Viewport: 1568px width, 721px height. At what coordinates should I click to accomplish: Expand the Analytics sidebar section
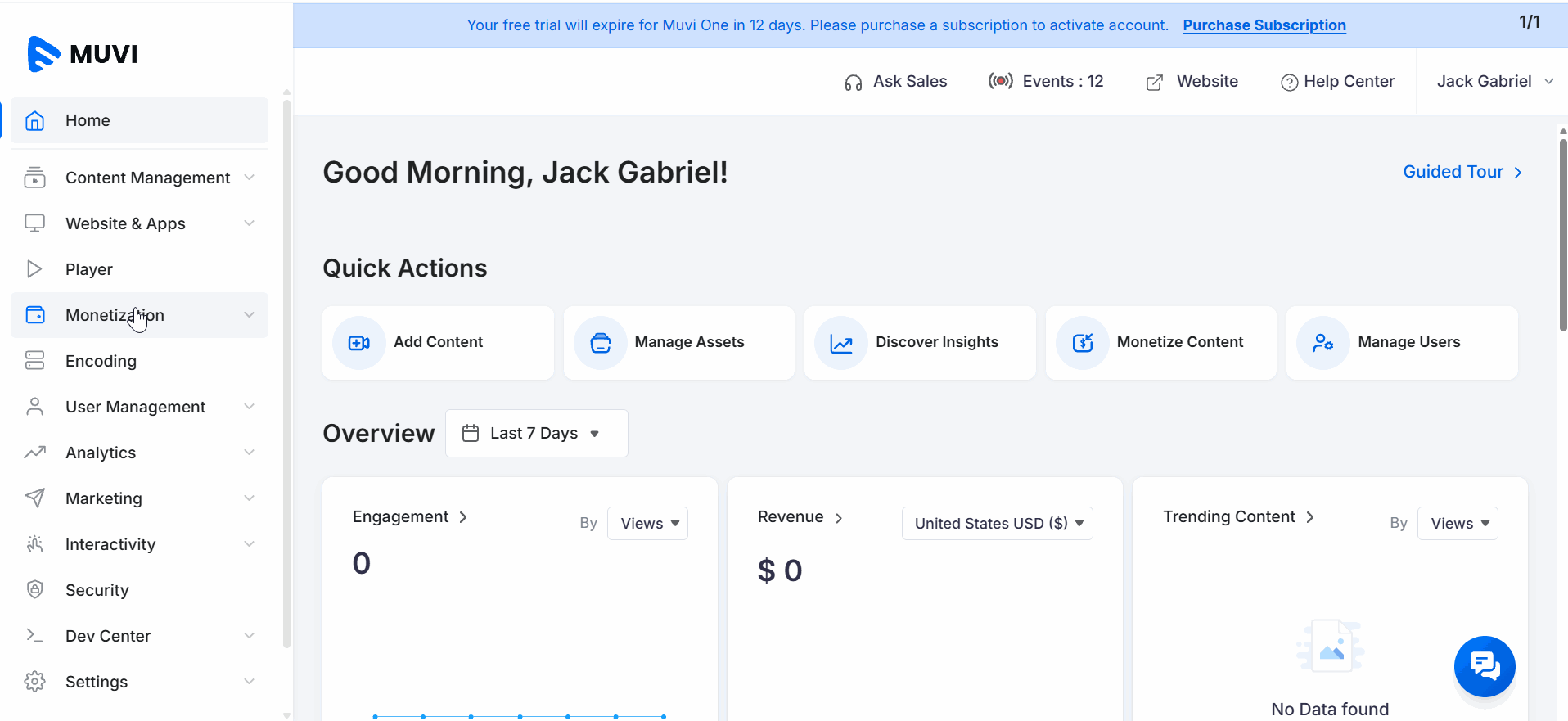point(139,453)
